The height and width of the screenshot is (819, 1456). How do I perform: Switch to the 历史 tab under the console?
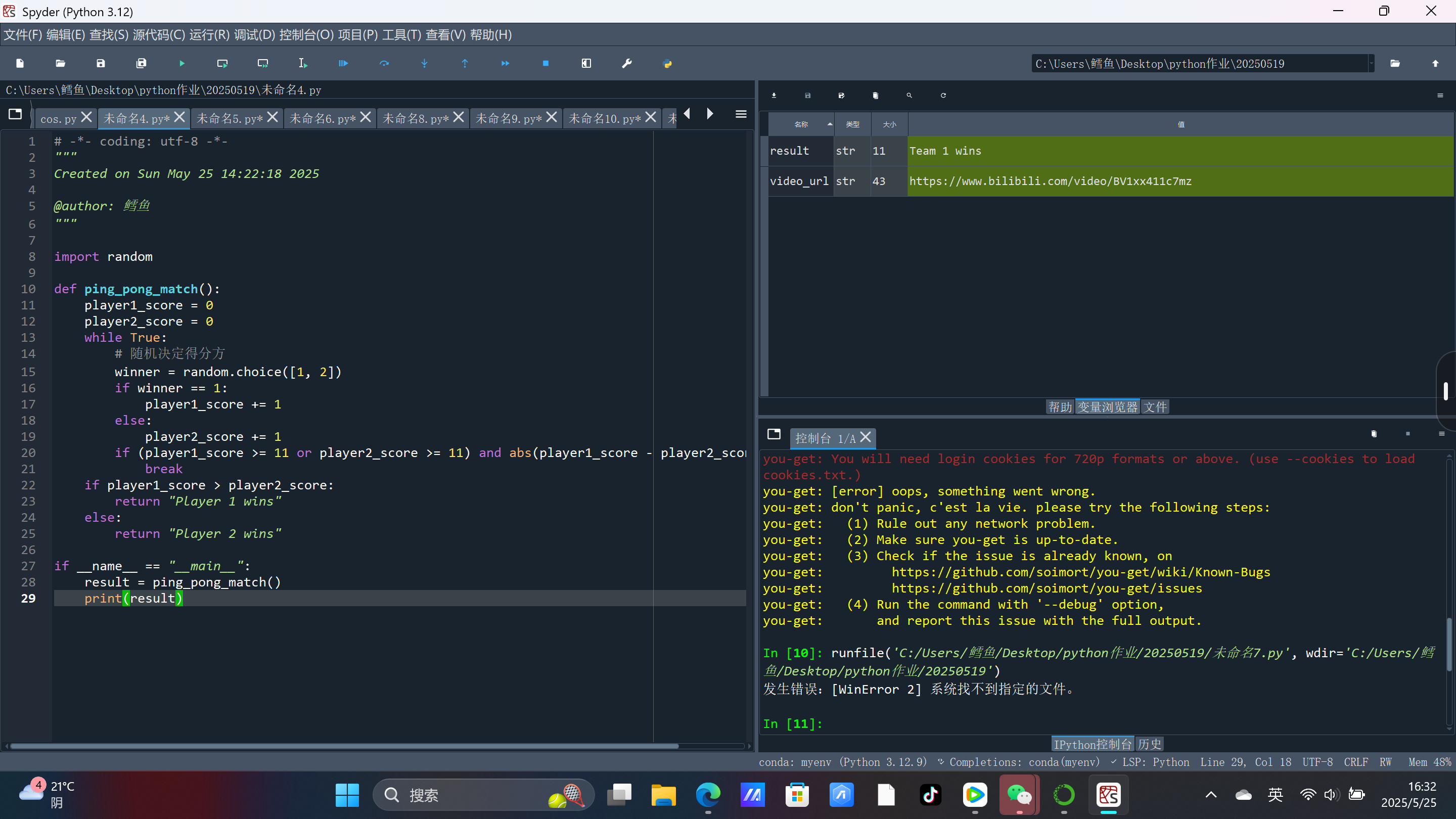pos(1149,744)
